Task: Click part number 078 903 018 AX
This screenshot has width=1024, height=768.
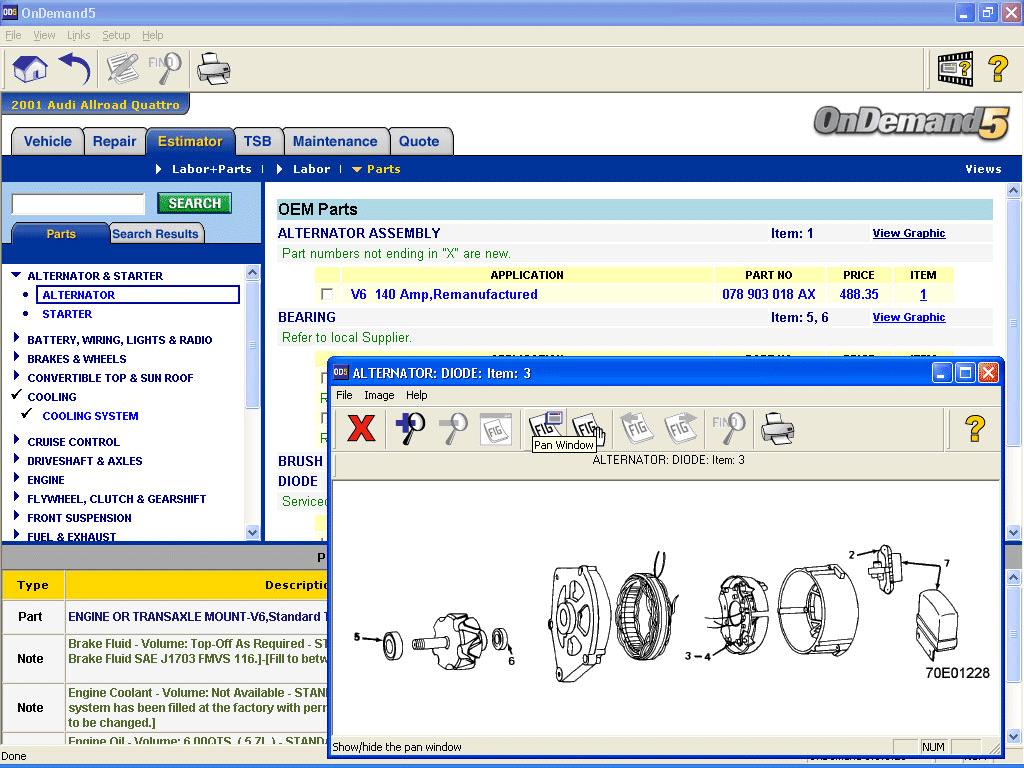Action: click(x=769, y=295)
